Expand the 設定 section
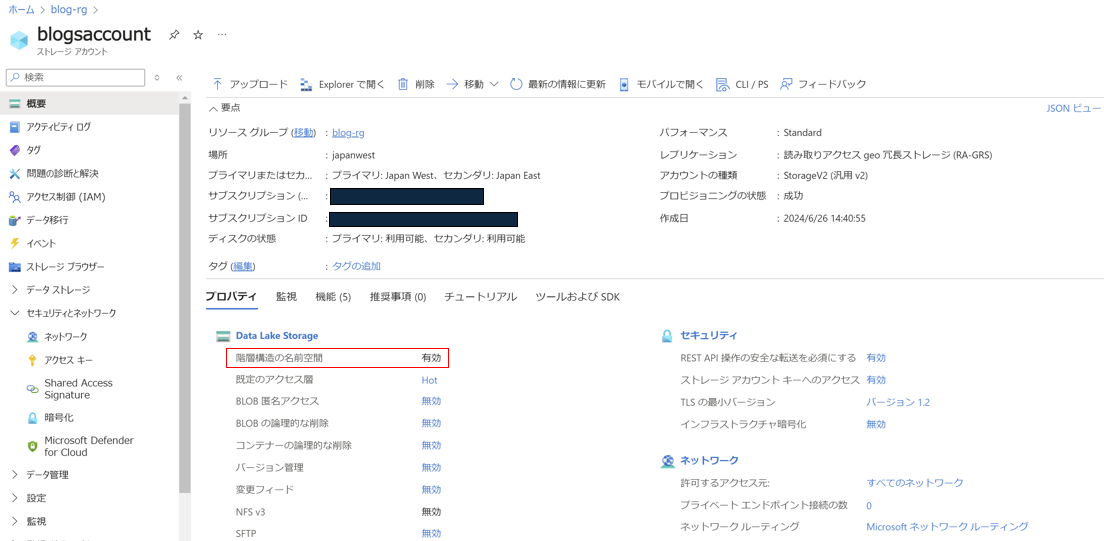Screen dimensions: 1104x541 coord(15,498)
